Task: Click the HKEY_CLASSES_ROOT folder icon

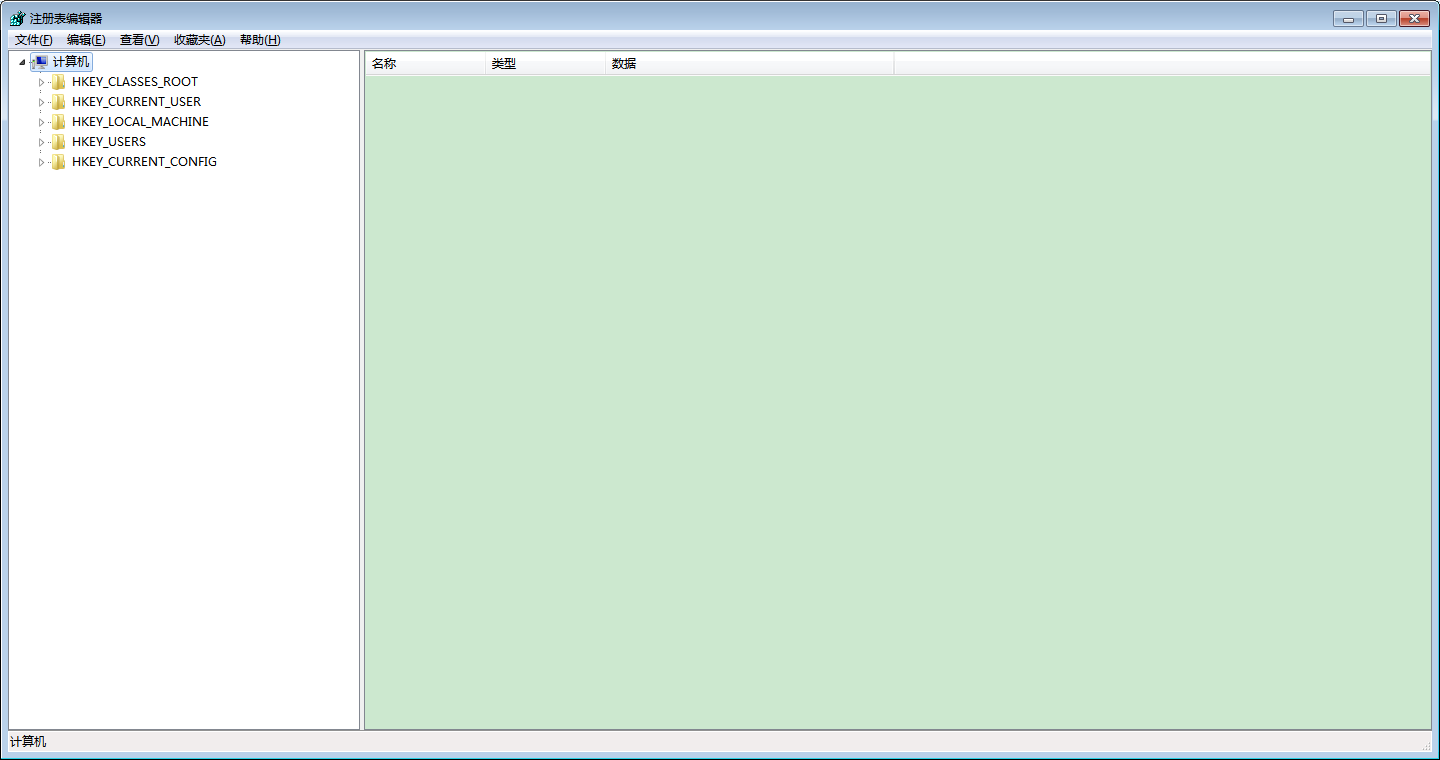Action: (58, 82)
